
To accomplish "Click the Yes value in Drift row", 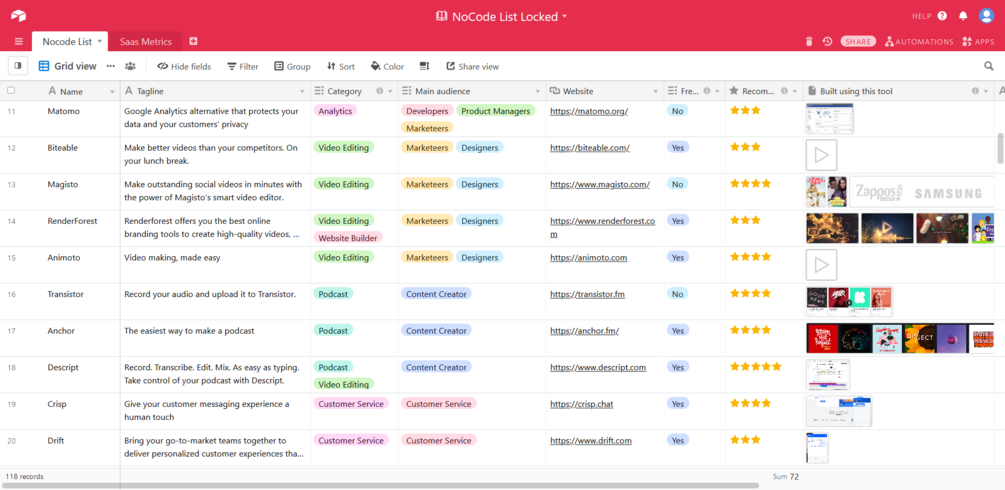I will 678,441.
